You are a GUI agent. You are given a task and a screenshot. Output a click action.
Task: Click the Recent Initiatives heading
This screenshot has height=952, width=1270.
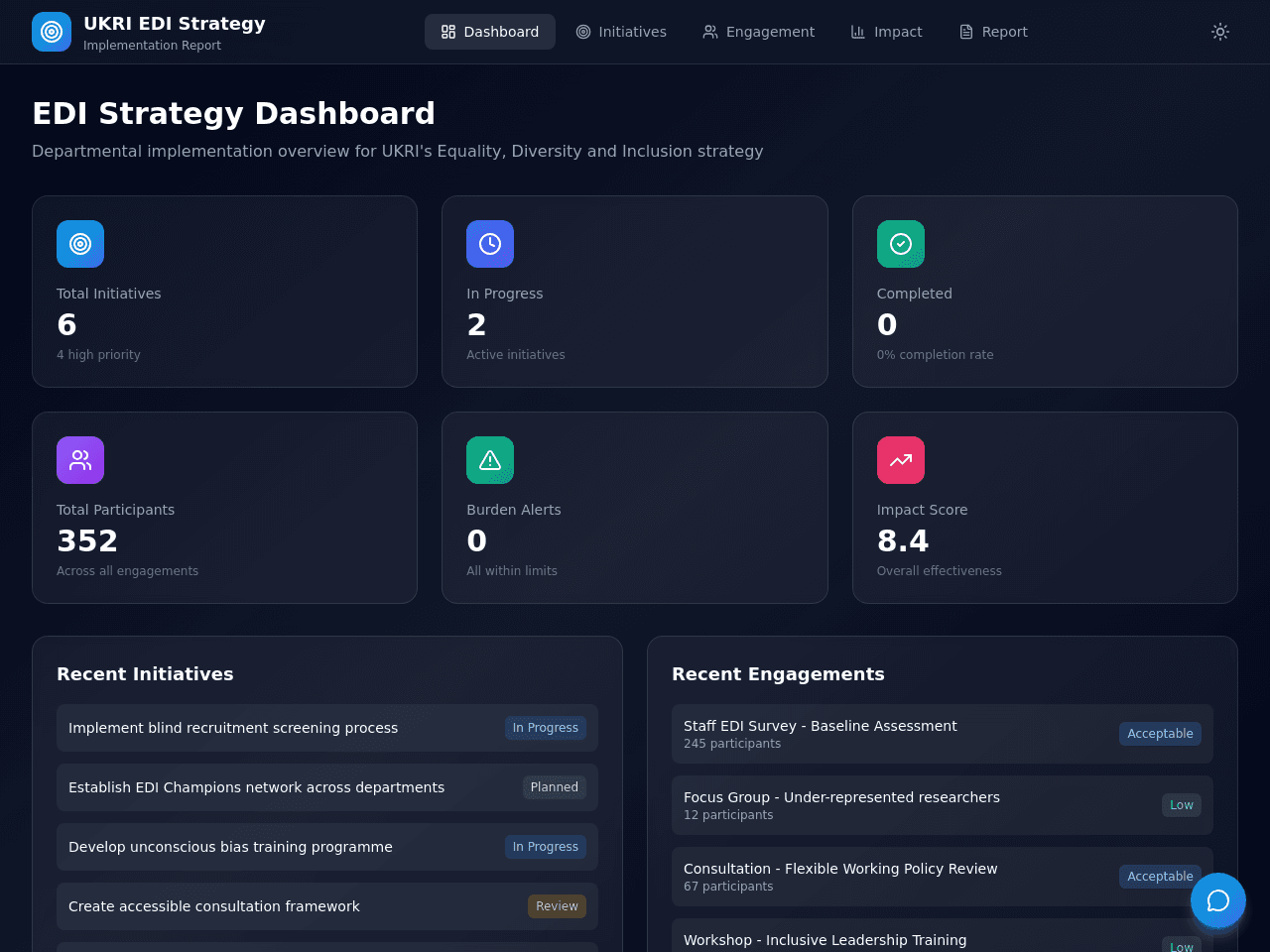(145, 674)
